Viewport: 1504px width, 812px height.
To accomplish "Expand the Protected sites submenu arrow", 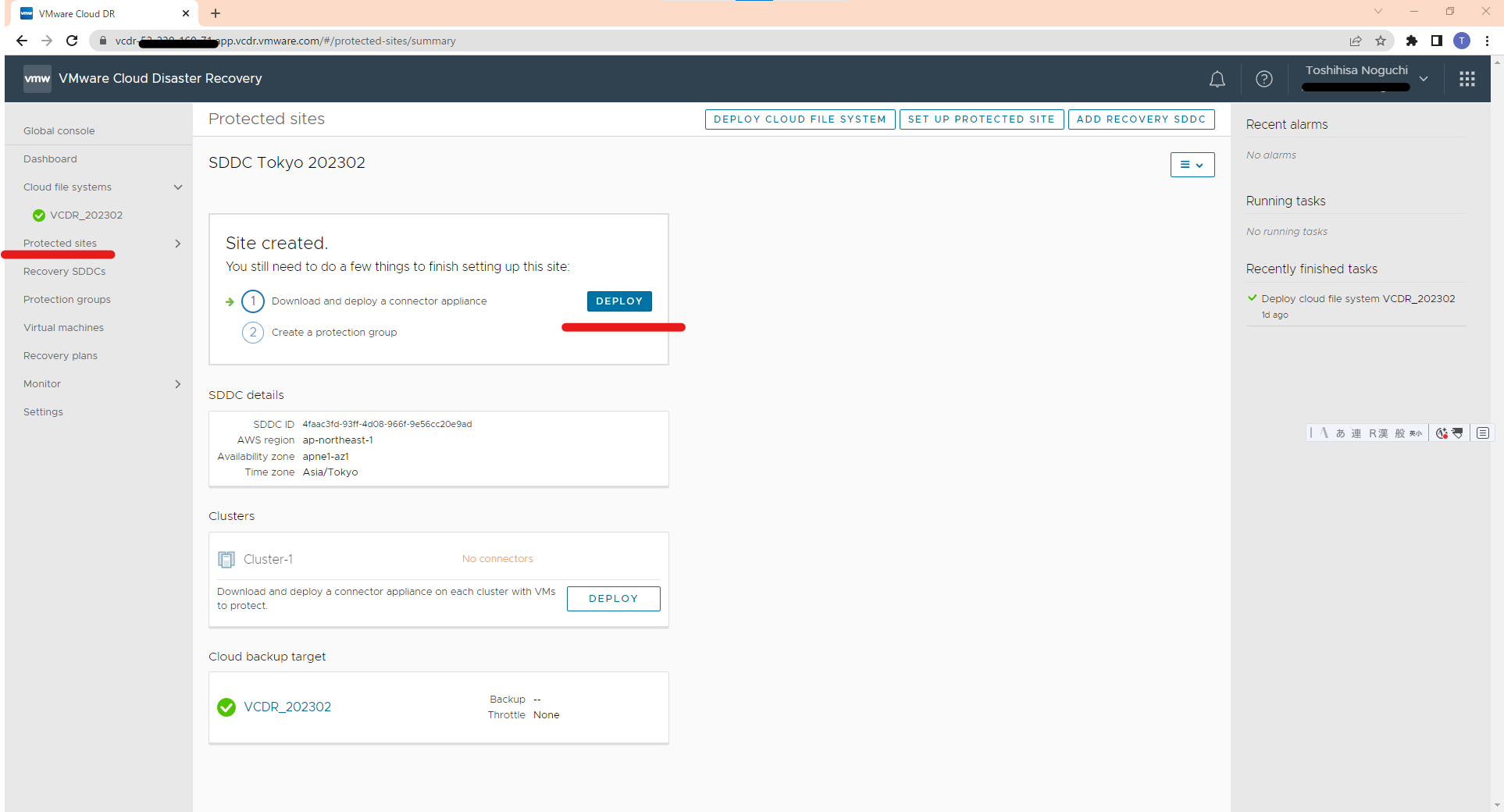I will coord(178,244).
